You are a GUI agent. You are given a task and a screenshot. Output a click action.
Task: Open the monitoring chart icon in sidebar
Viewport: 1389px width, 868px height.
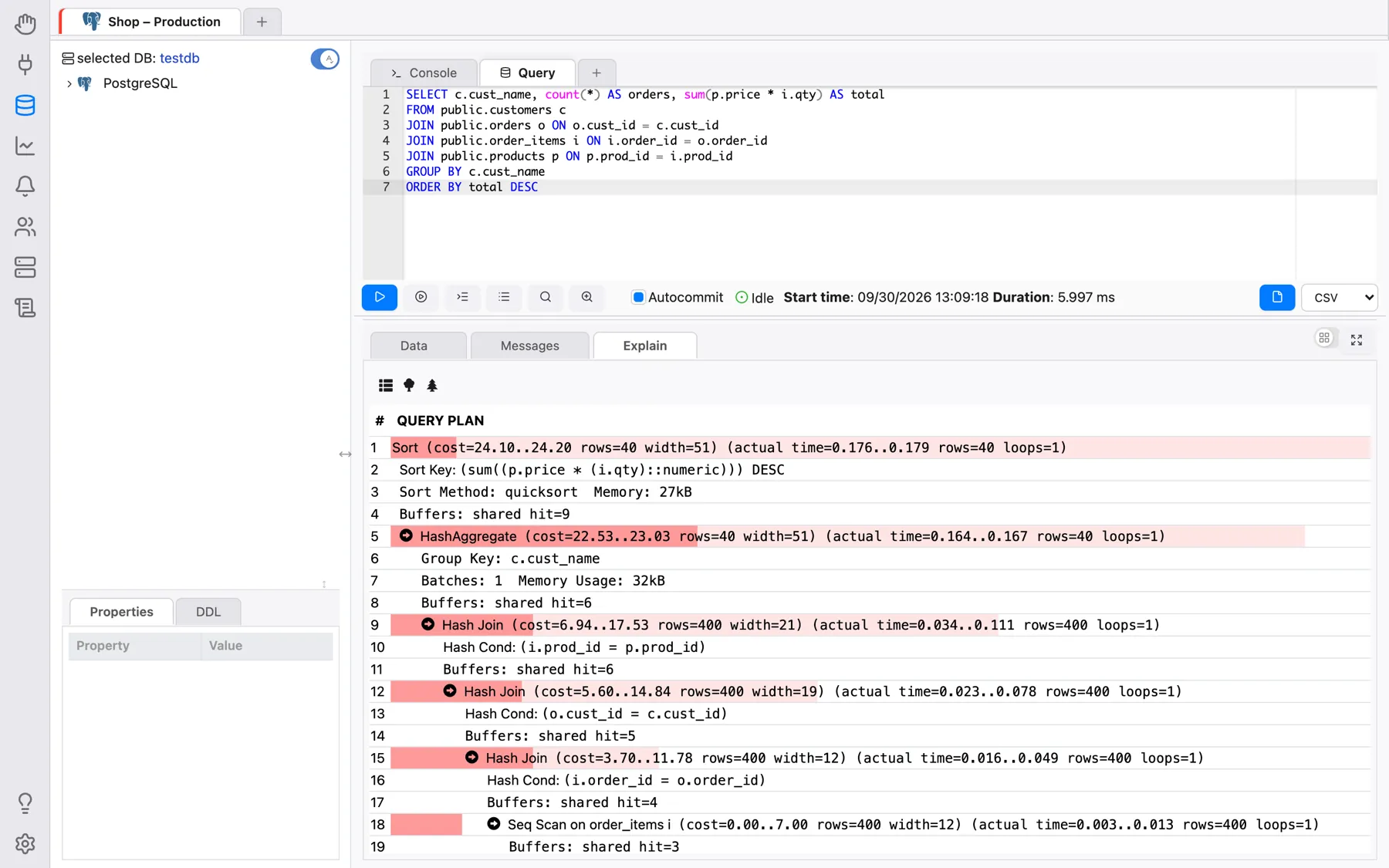pyautogui.click(x=25, y=146)
